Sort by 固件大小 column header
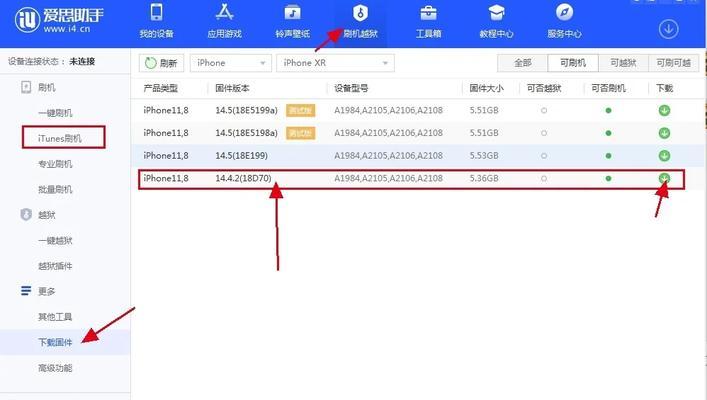 (487, 88)
